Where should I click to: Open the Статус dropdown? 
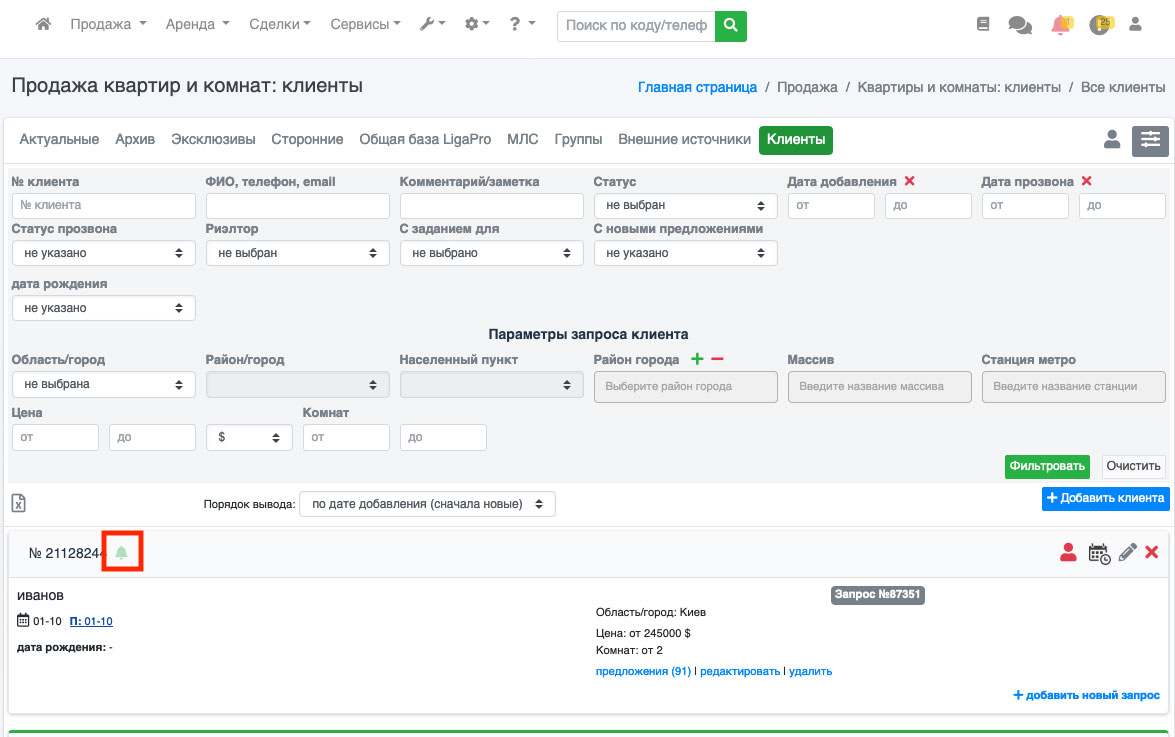coord(685,206)
